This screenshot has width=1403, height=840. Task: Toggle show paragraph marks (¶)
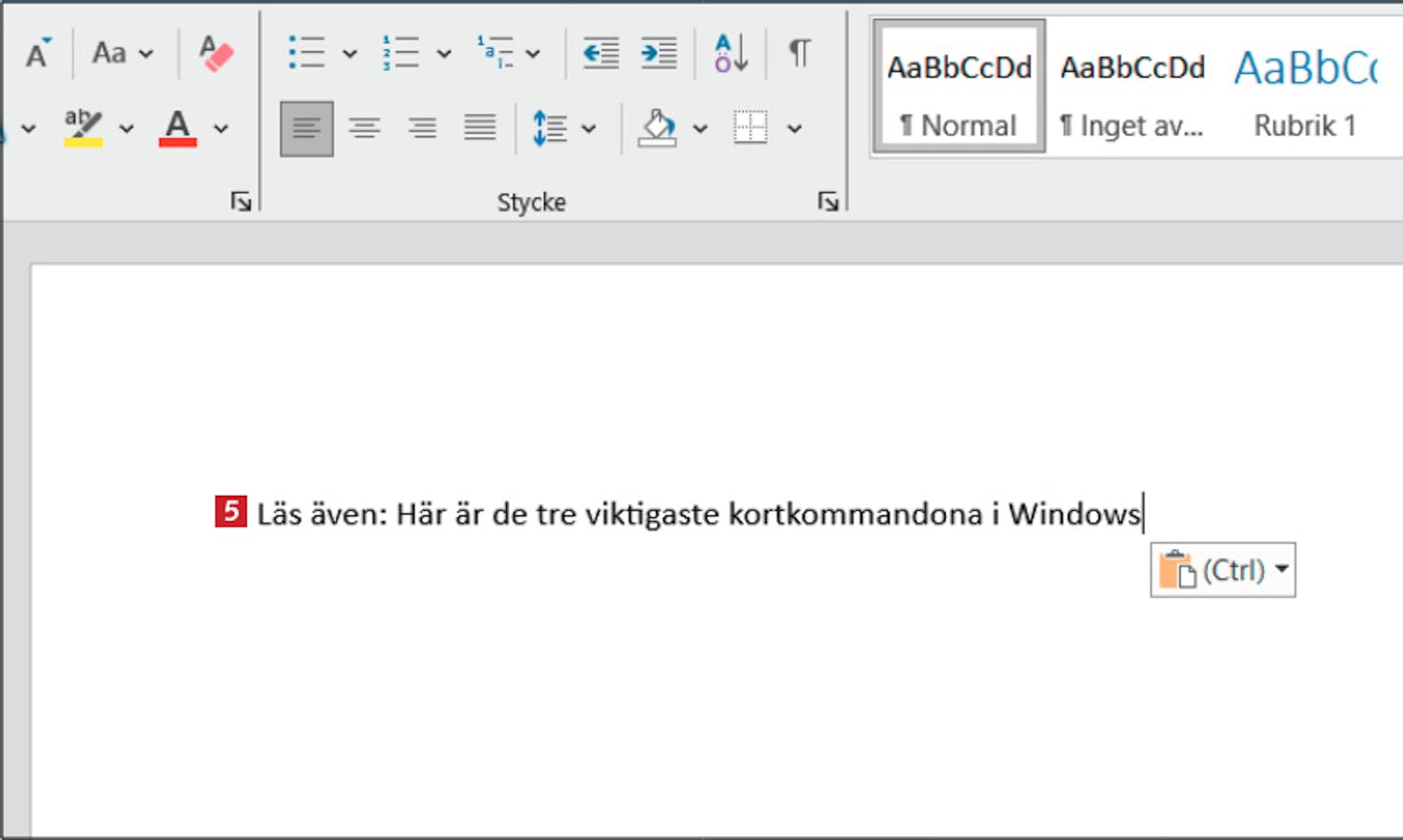point(799,53)
